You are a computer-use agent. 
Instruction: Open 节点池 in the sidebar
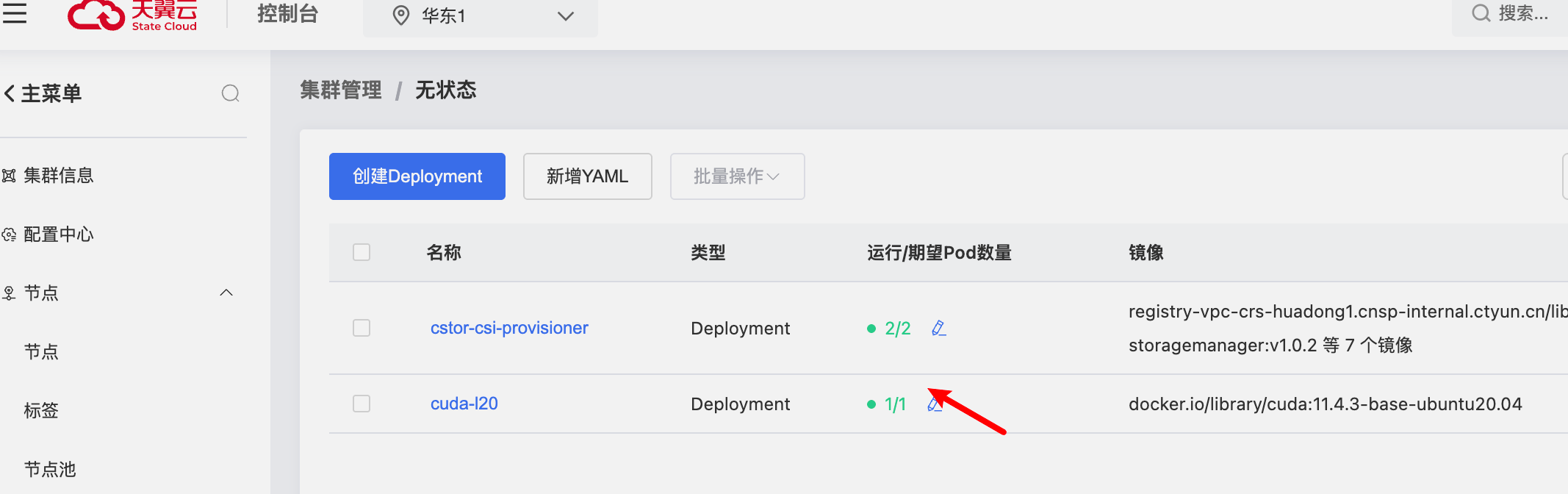(x=50, y=469)
